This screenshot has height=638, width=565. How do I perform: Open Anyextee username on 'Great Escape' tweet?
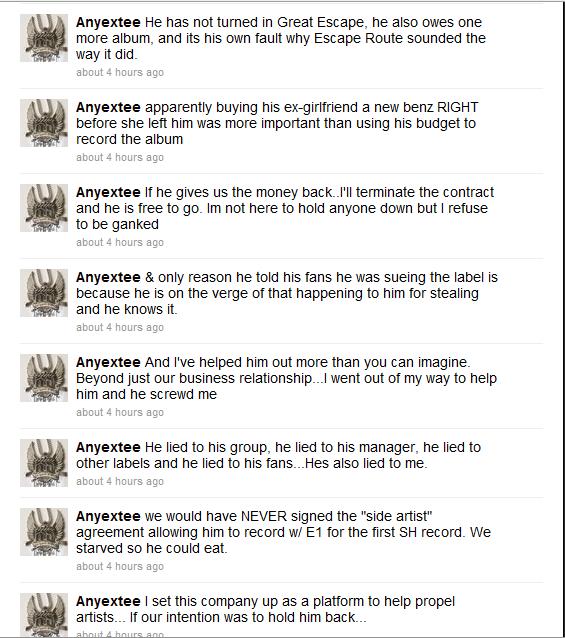(x=108, y=22)
